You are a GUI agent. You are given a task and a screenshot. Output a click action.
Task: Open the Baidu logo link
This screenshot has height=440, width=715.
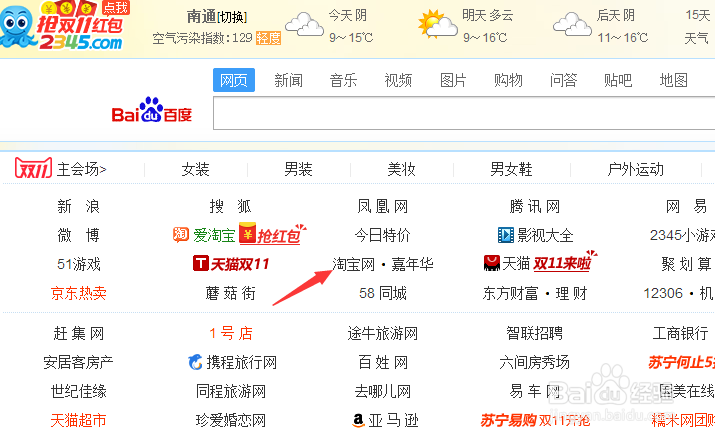(x=151, y=110)
